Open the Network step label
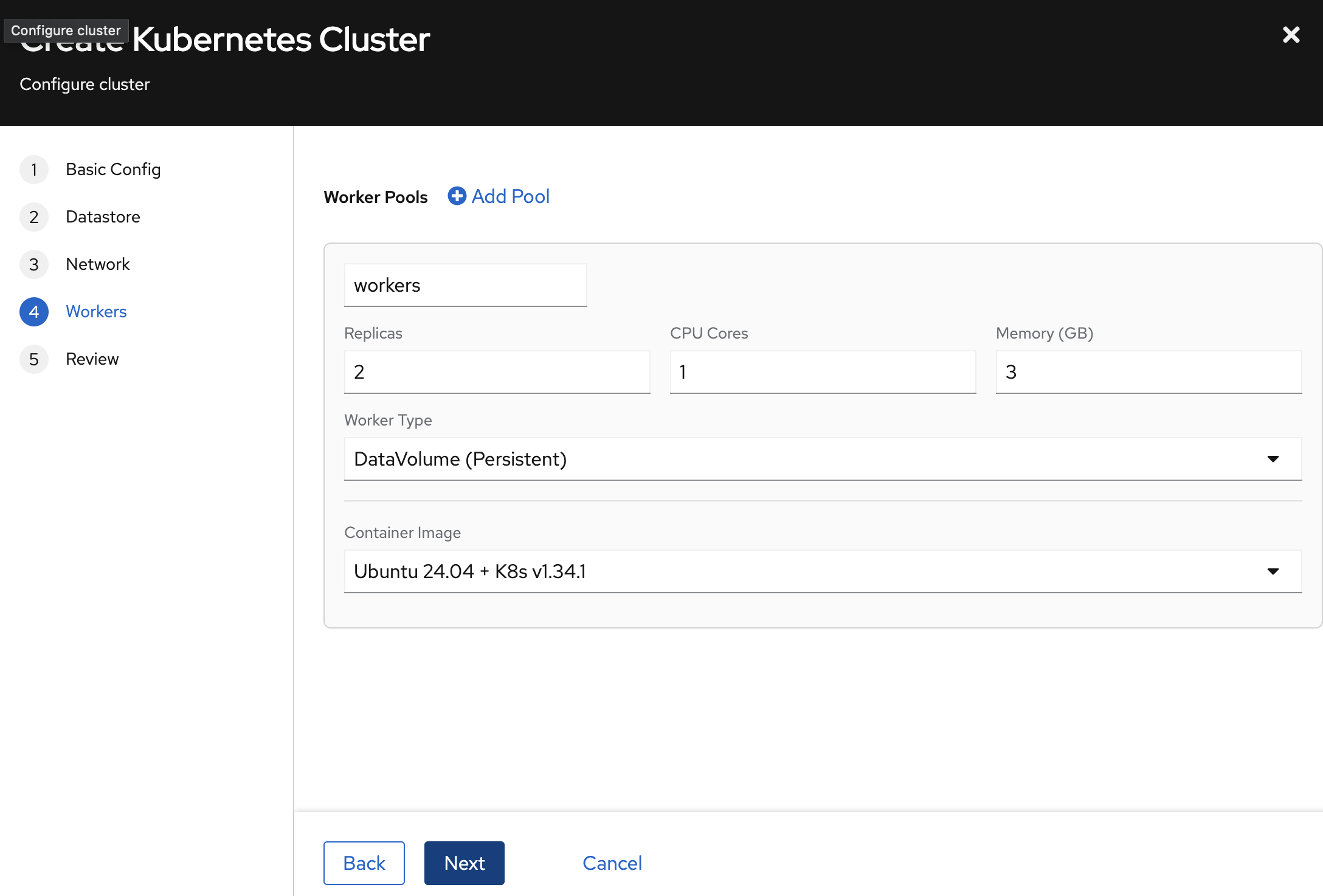1323x896 pixels. [98, 264]
